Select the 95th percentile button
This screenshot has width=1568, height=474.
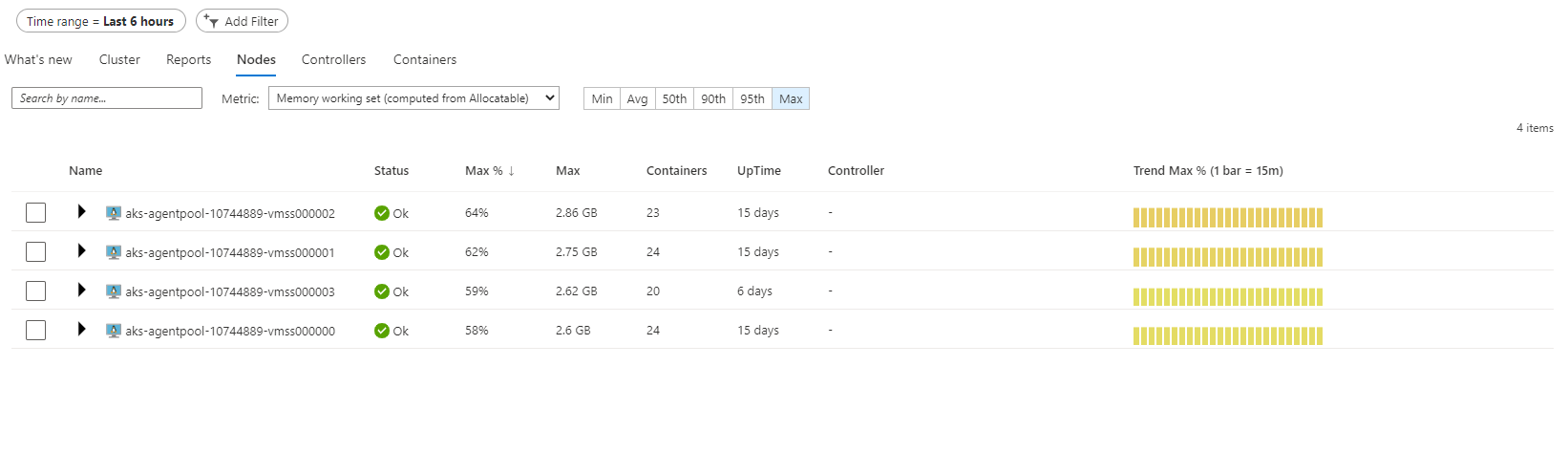click(x=752, y=98)
